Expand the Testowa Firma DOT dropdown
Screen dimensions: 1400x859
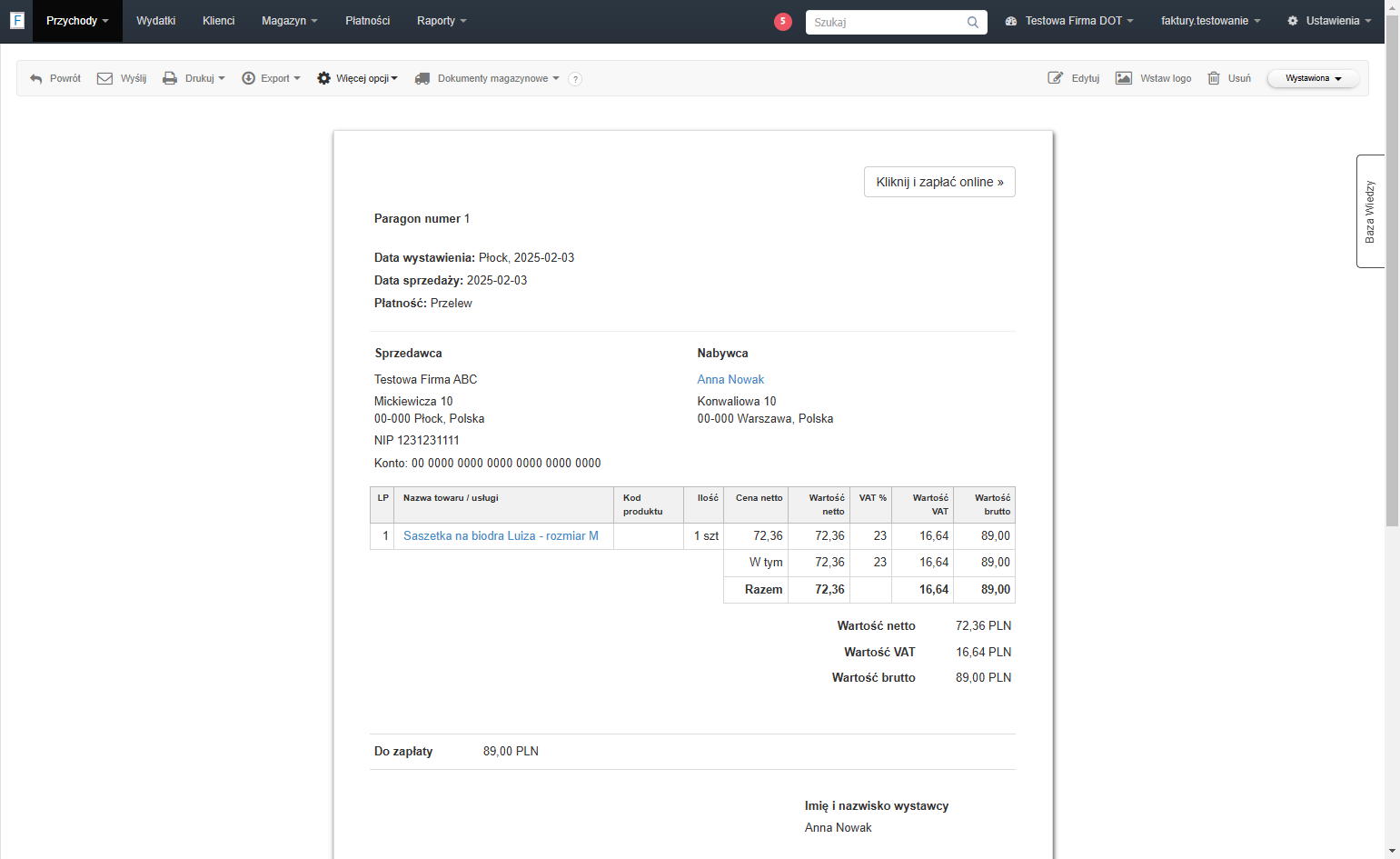coord(1079,21)
